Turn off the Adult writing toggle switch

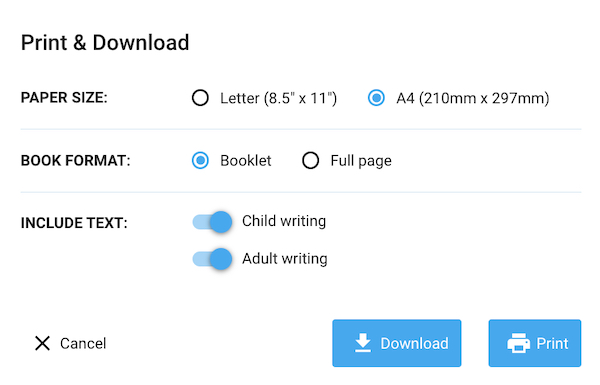point(212,259)
